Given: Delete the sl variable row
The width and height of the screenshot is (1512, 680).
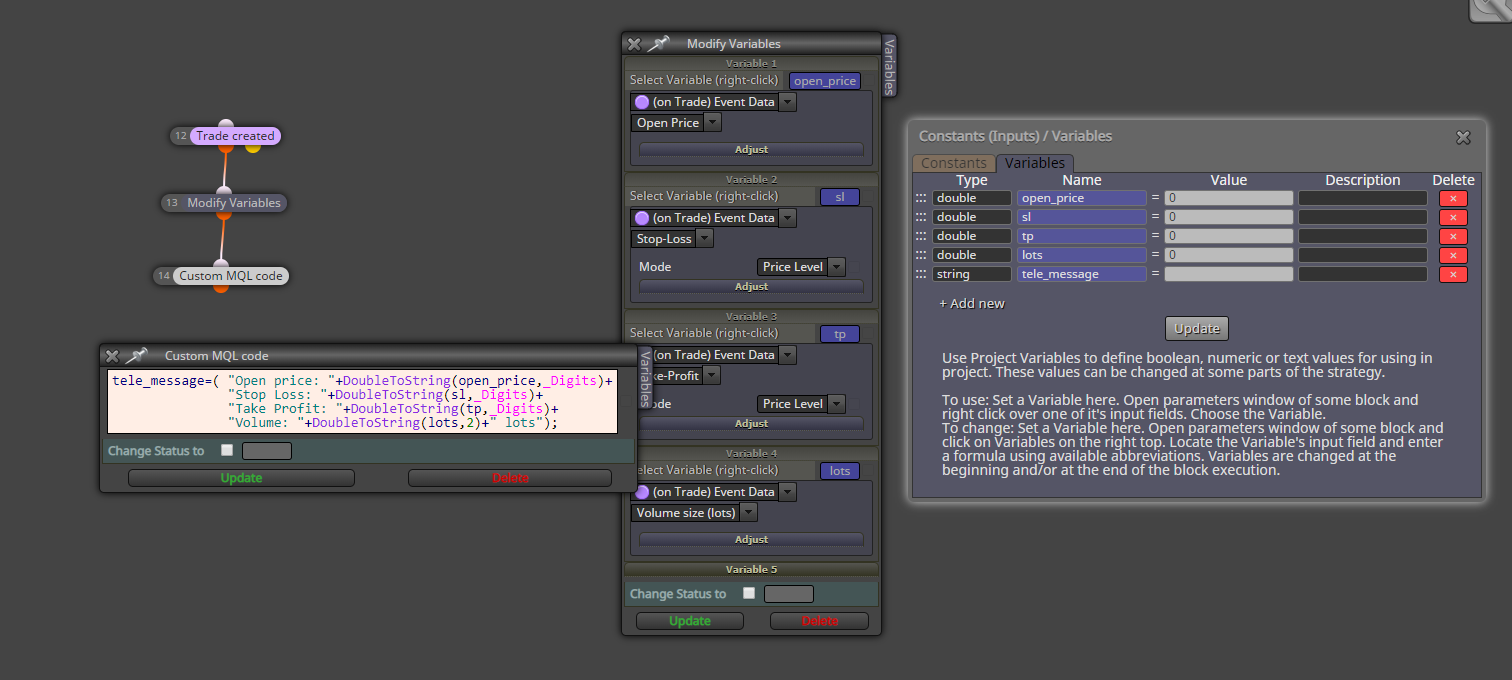Looking at the screenshot, I should 1453,217.
